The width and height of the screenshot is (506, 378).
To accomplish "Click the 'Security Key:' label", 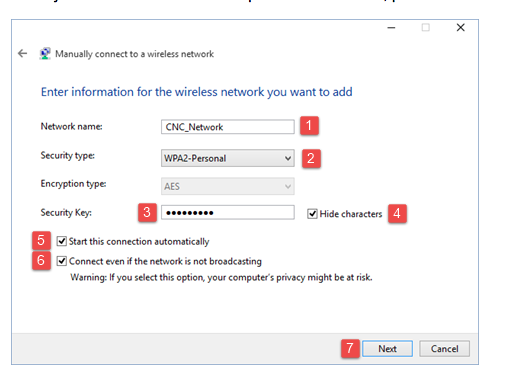I will tap(66, 213).
